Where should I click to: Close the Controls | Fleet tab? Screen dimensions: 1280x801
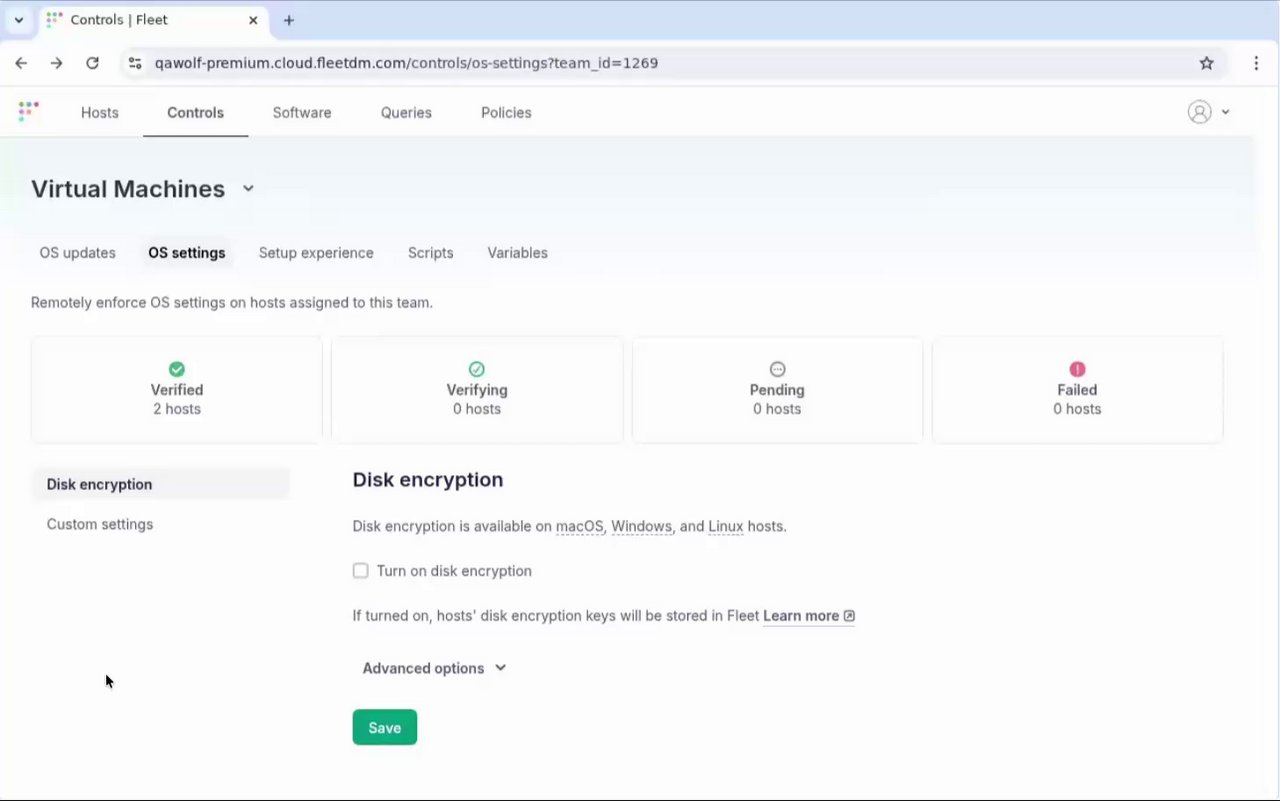tap(253, 20)
